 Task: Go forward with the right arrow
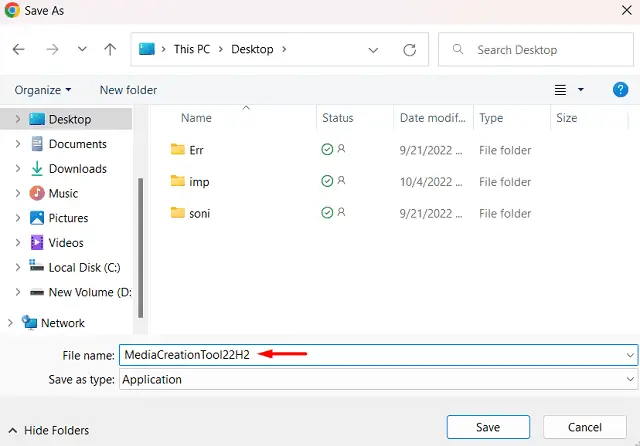pyautogui.click(x=52, y=49)
